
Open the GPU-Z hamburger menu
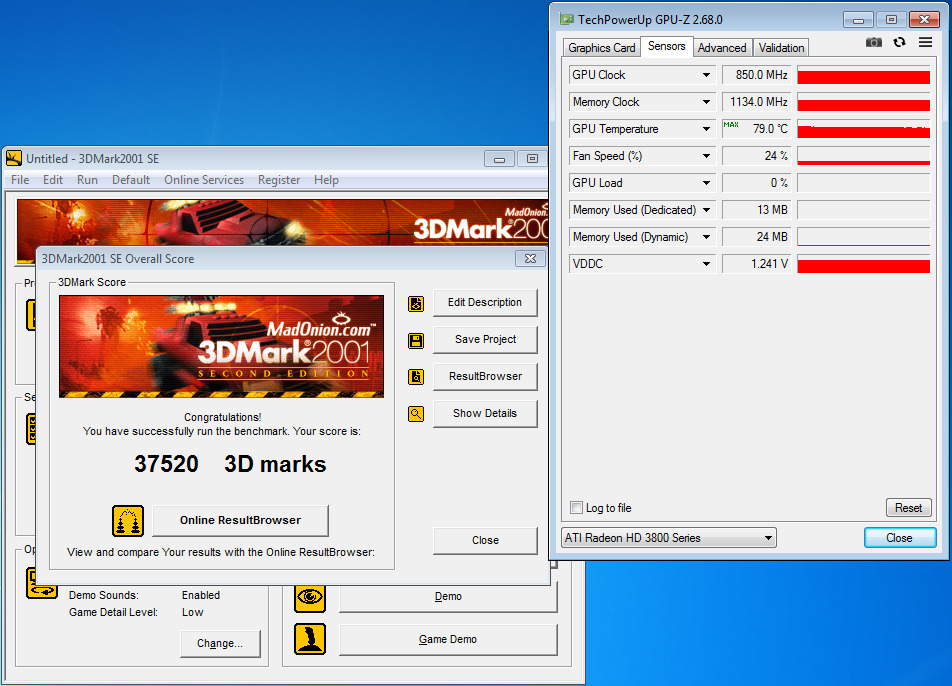point(925,42)
